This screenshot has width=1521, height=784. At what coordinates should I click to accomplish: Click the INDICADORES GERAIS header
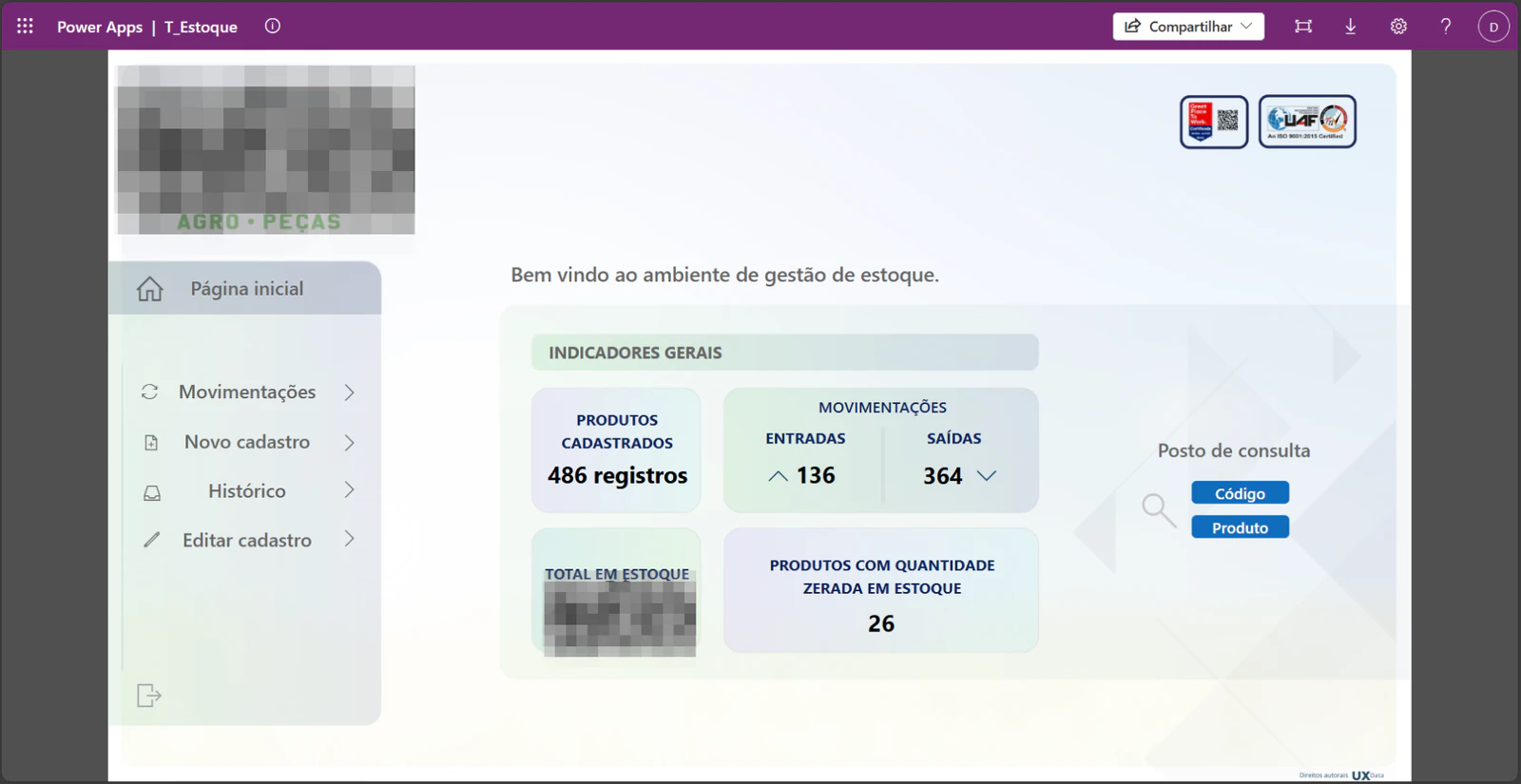[x=784, y=353]
